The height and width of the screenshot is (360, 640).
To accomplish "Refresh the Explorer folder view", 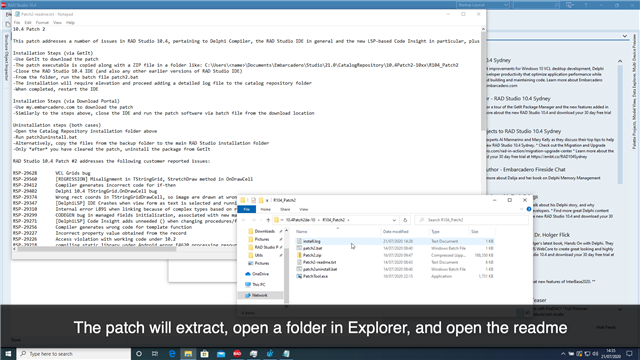I will click(405, 220).
